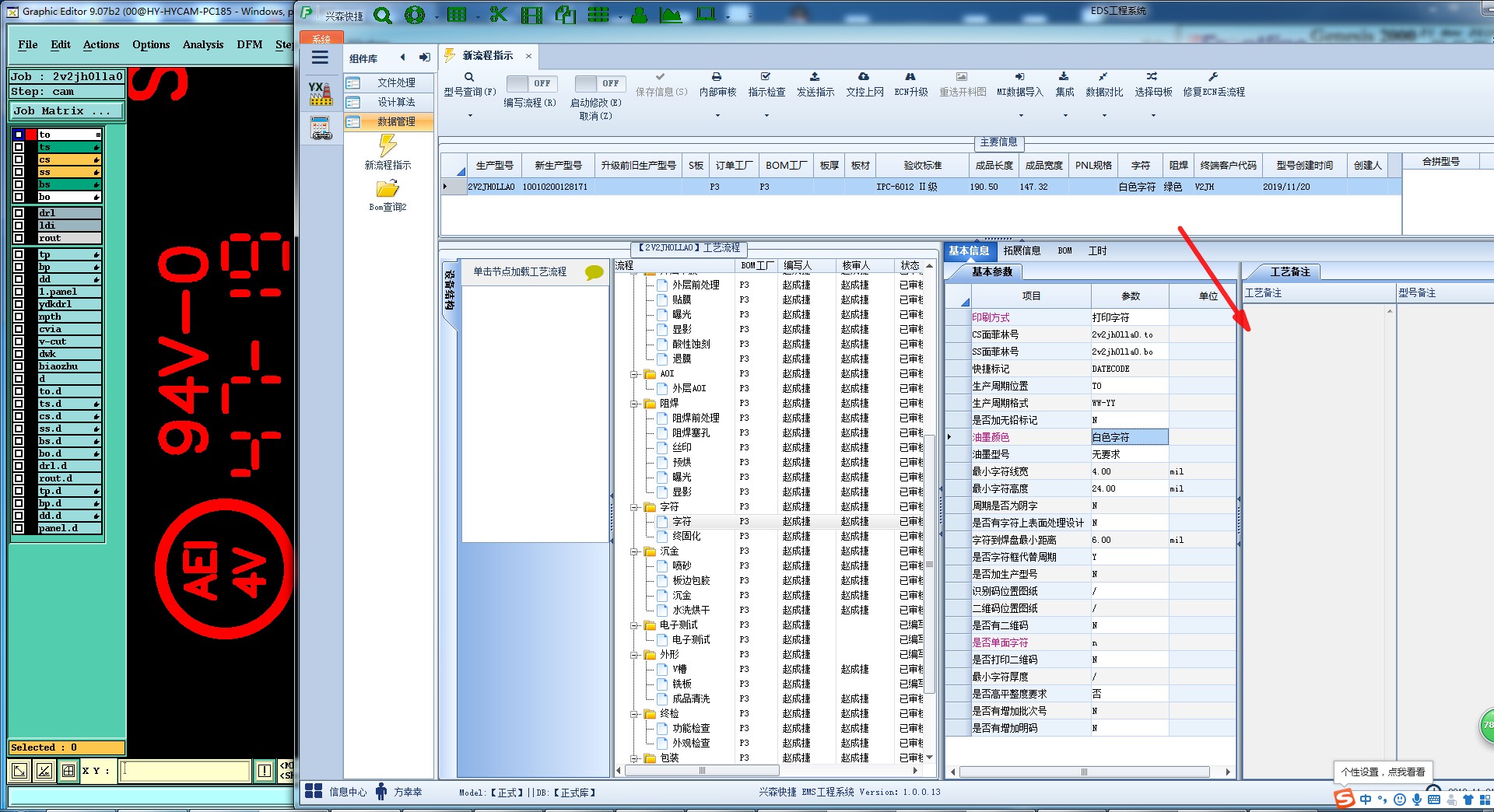The height and width of the screenshot is (812, 1494).
Task: Click the scissors icon in the EDS top toolbar
Action: (498, 14)
